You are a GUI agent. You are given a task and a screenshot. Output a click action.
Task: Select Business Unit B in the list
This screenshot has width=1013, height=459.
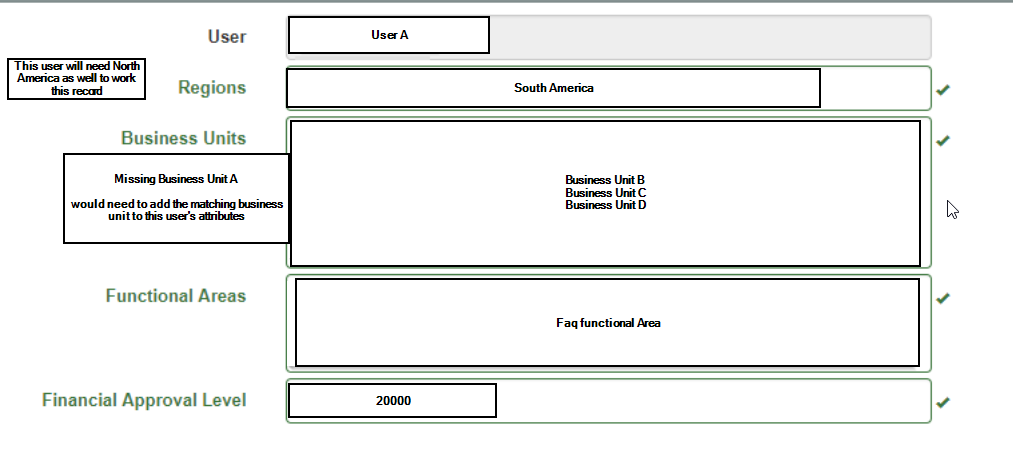(x=605, y=180)
